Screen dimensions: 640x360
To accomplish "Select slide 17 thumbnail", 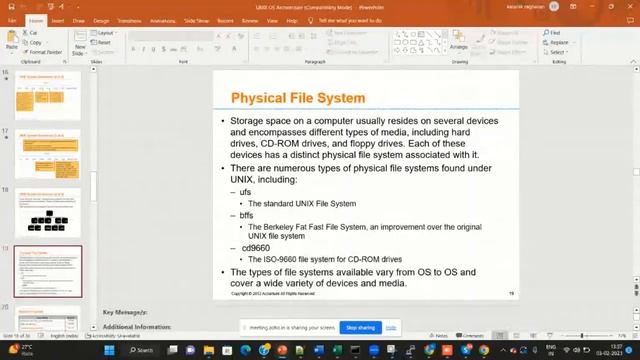I will (48, 154).
